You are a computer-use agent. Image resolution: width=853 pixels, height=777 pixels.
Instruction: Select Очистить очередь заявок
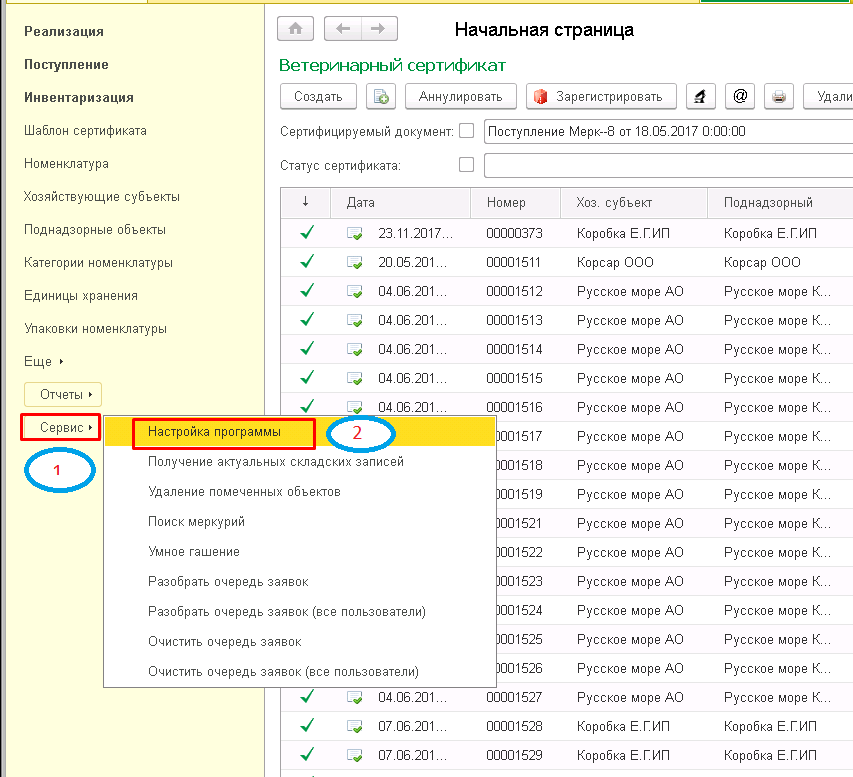tap(225, 642)
